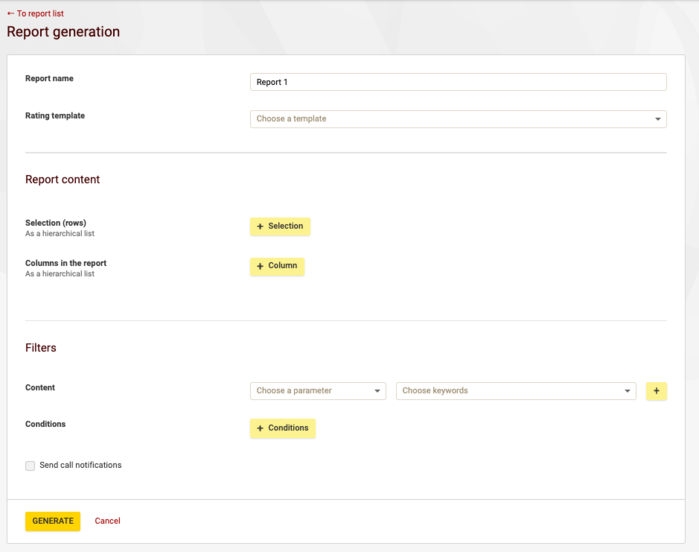Add a row with the Selection button

coord(280,226)
